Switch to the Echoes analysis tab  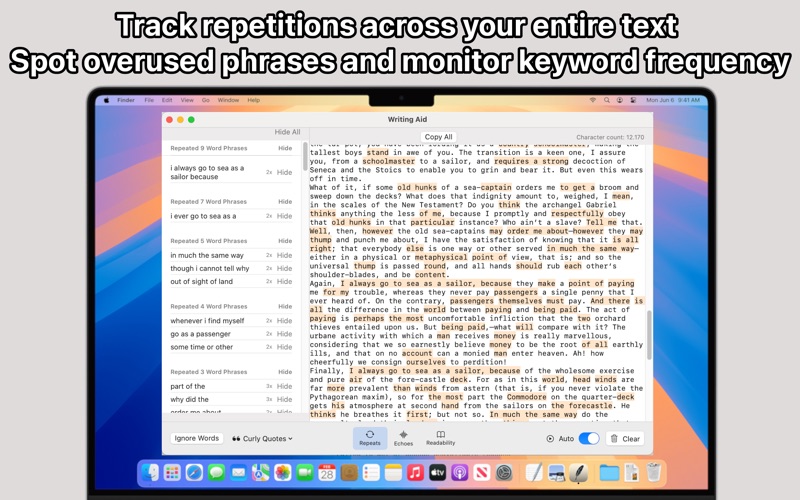point(403,438)
